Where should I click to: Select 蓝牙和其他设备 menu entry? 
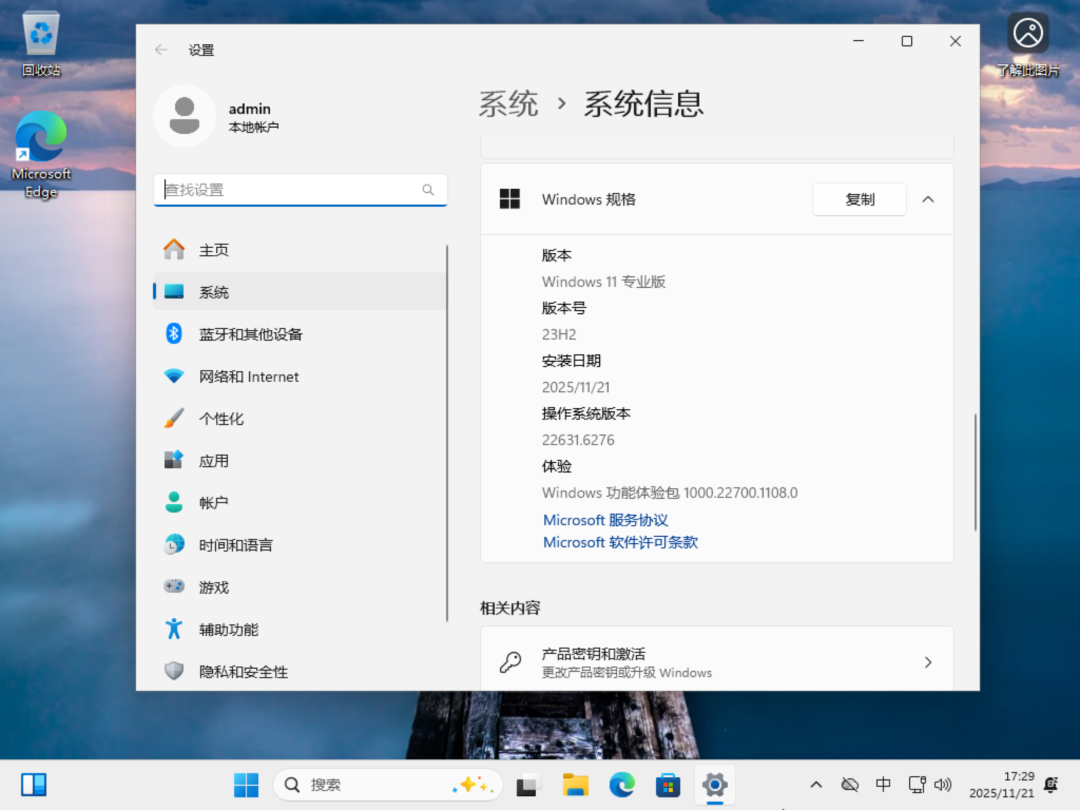pyautogui.click(x=300, y=334)
